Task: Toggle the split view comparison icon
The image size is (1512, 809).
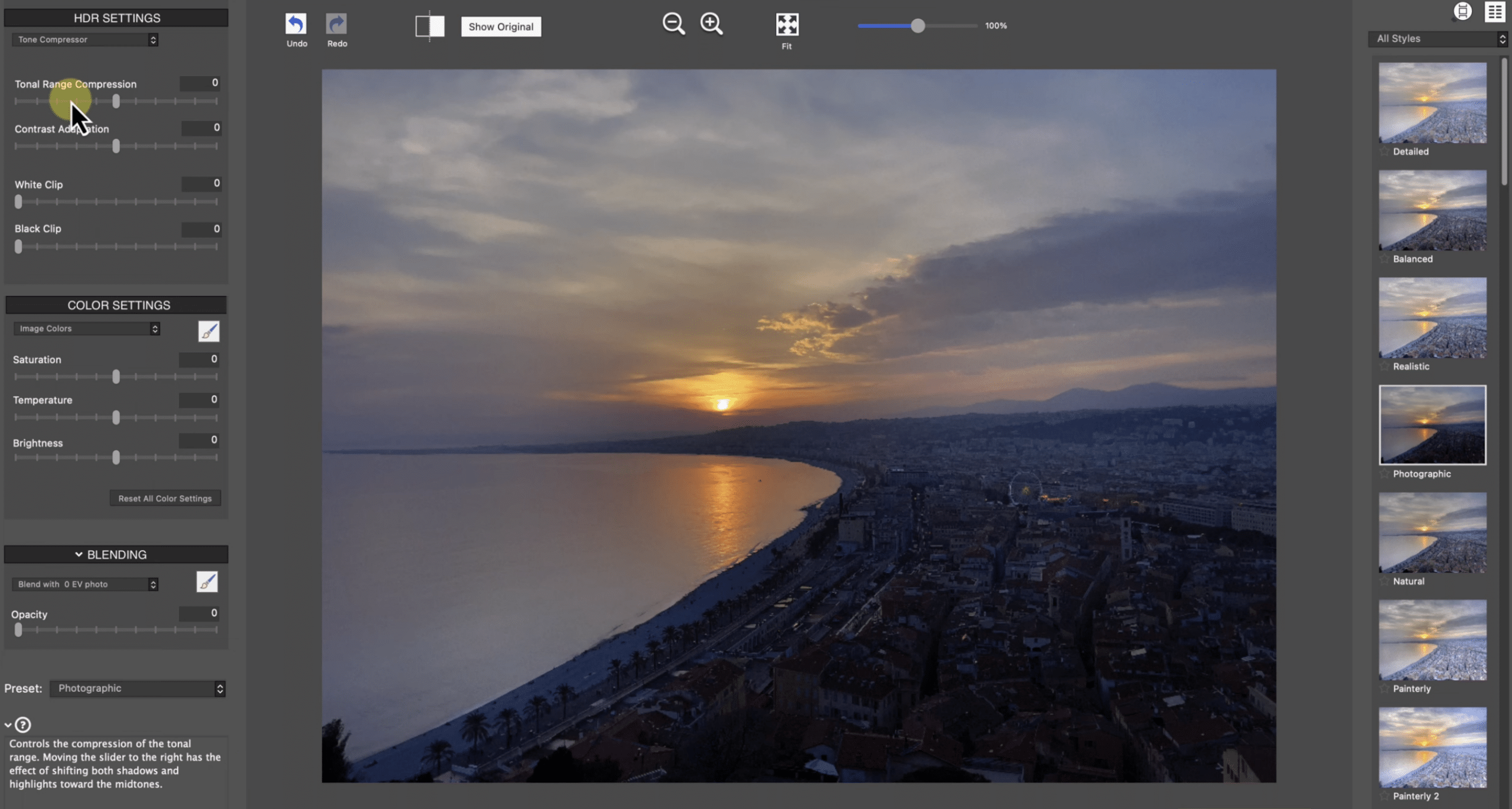Action: point(429,26)
